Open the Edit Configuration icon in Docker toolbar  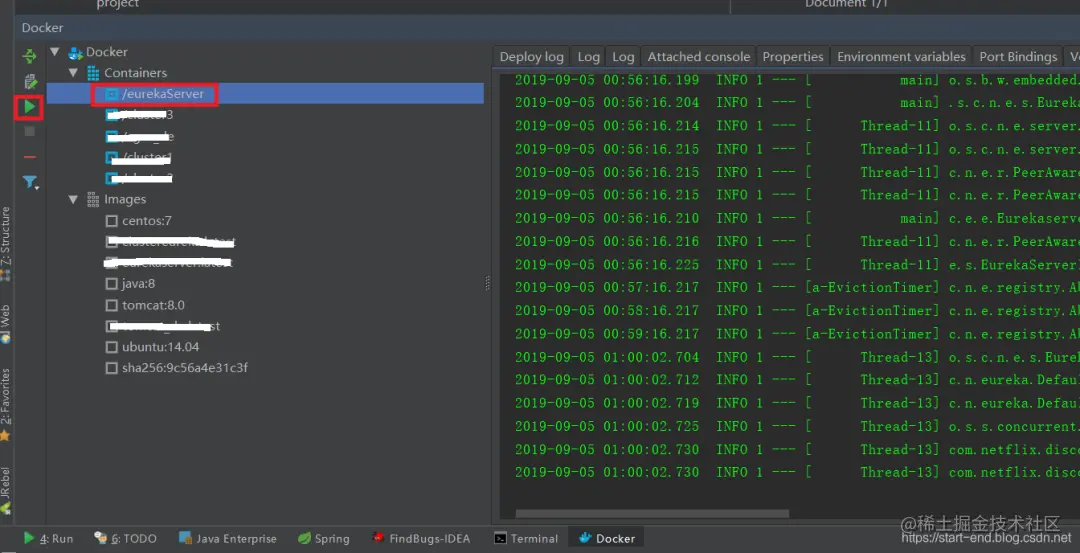tap(30, 82)
